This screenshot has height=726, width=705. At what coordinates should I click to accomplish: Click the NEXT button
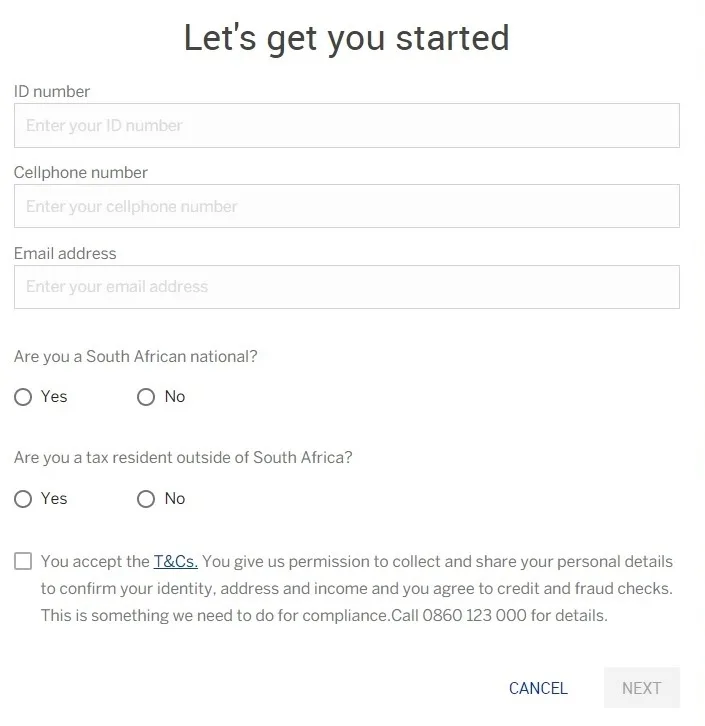641,688
